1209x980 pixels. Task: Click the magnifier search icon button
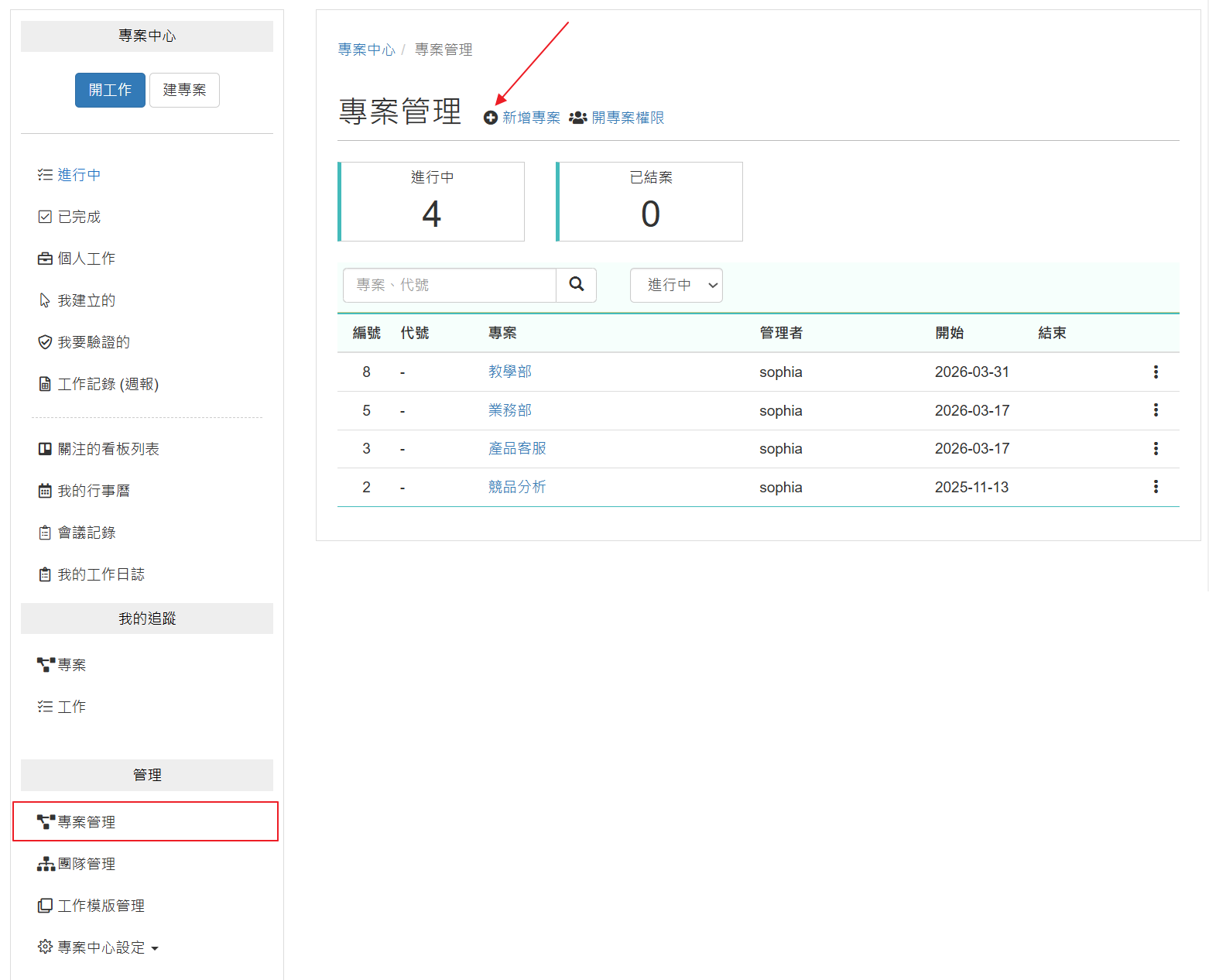tap(577, 285)
